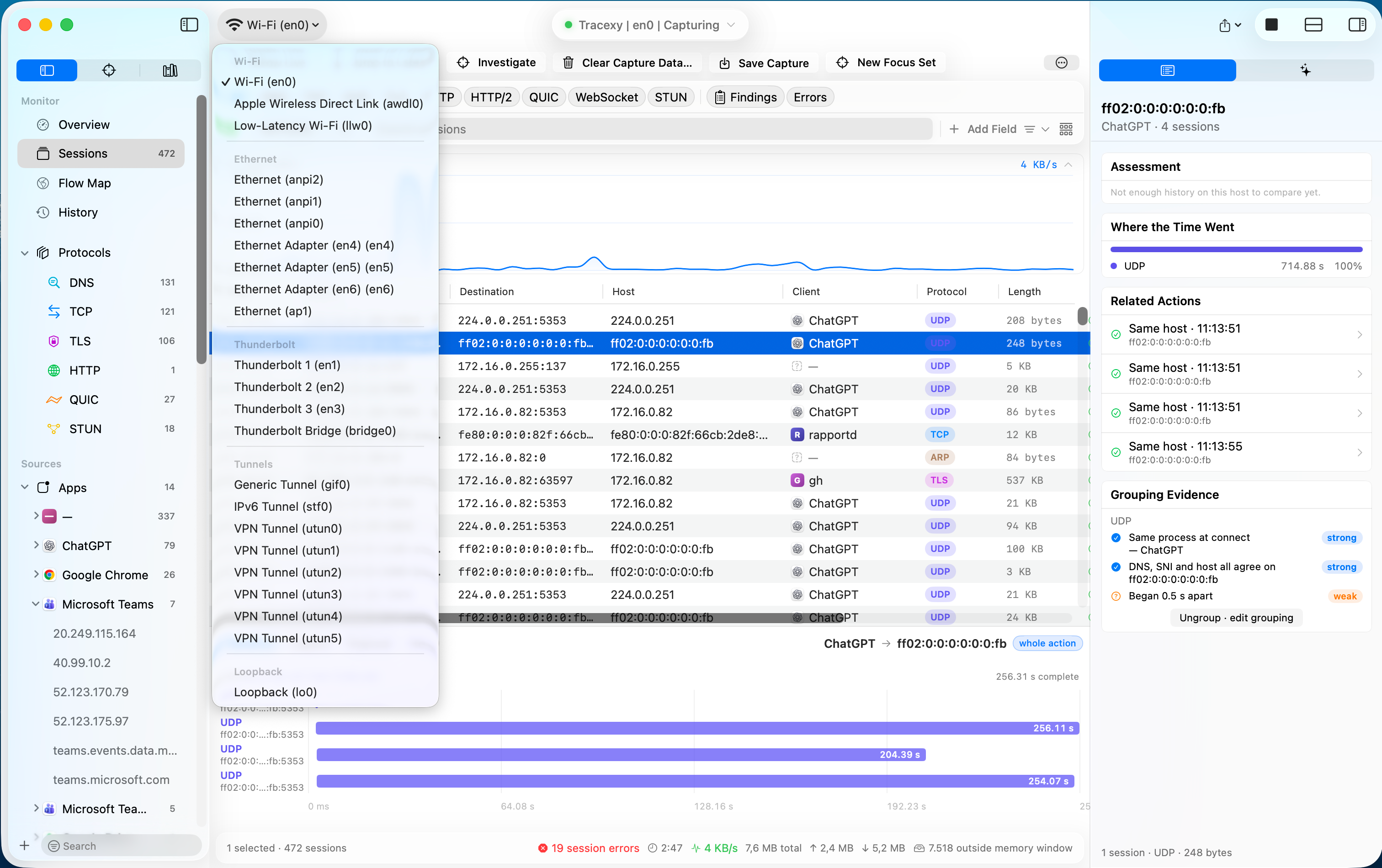Open History in sidebar
This screenshot has width=1382, height=868.
(x=101, y=212)
